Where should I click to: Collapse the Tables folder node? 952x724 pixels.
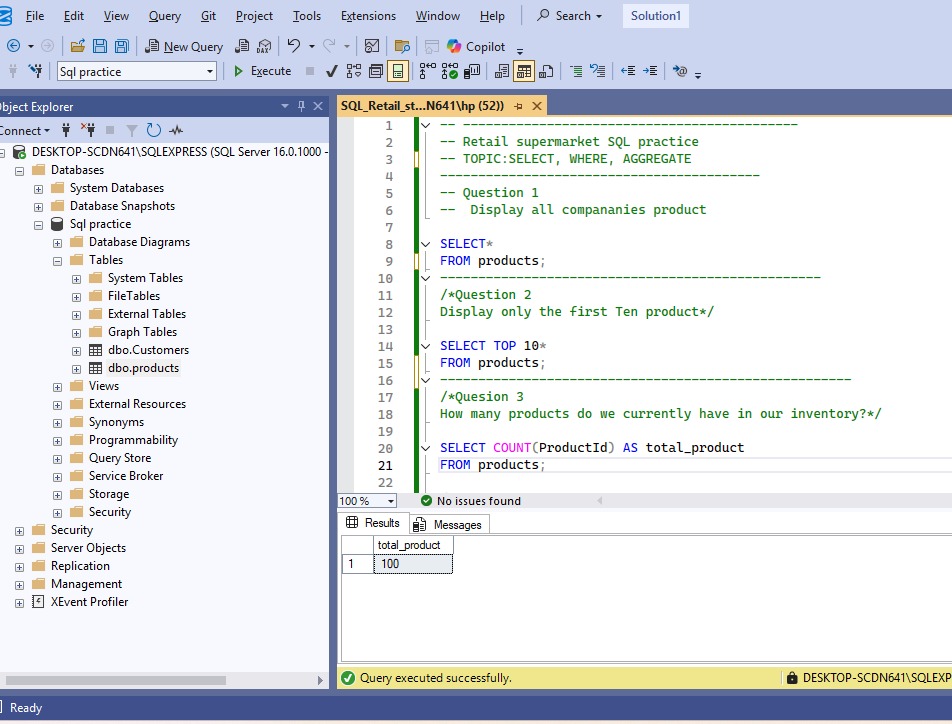[x=58, y=261]
